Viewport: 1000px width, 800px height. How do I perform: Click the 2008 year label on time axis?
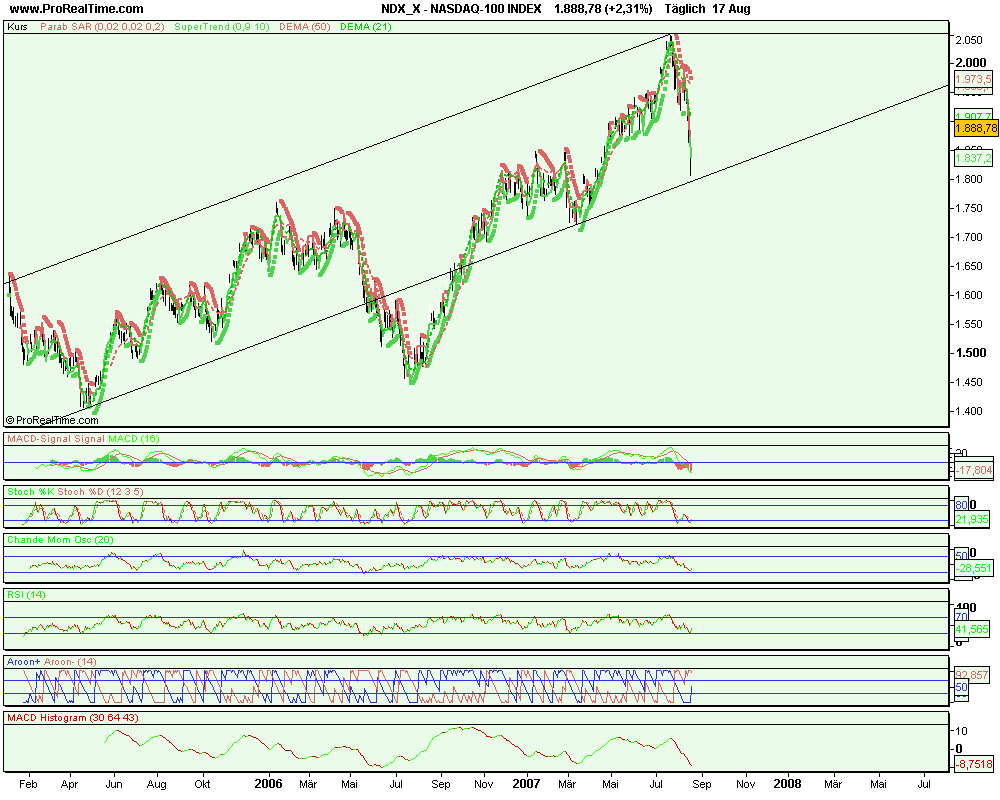[x=787, y=783]
